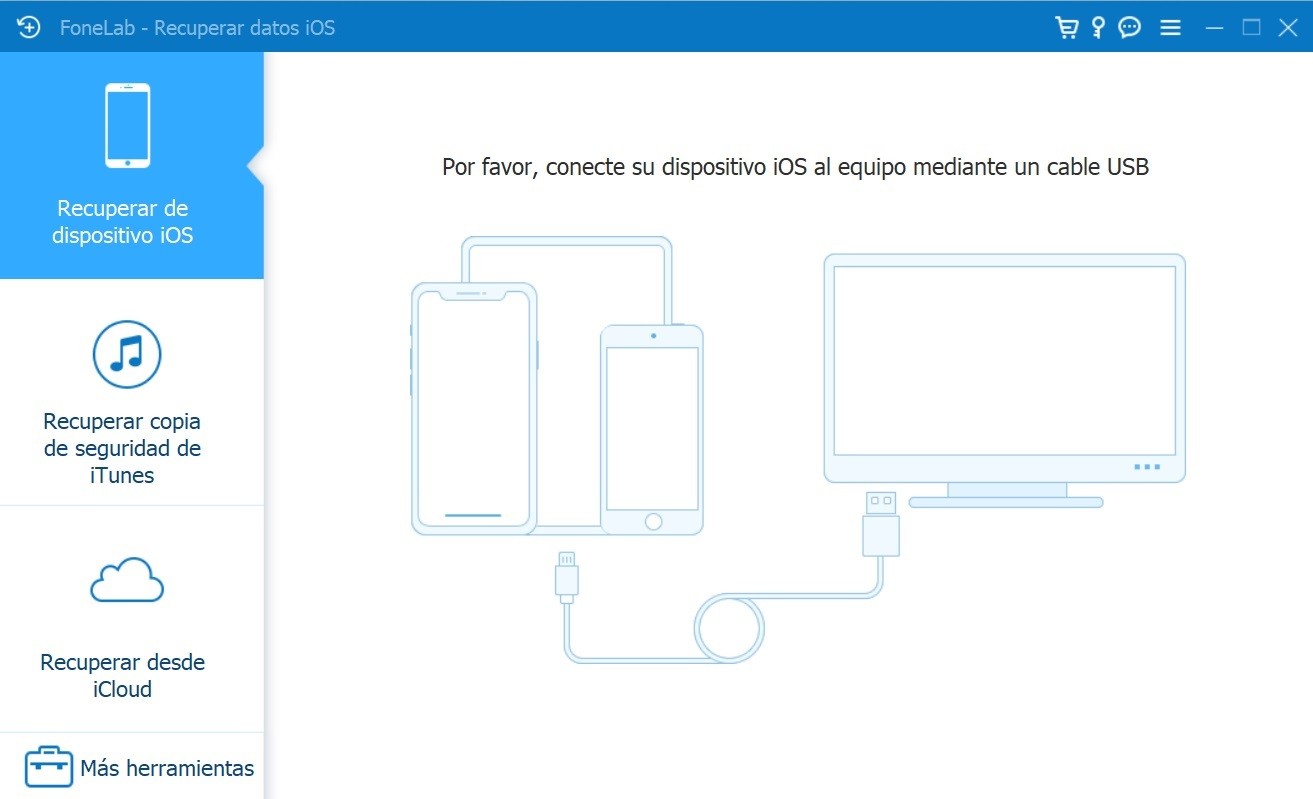Select the phone icon for iOS device recovery
This screenshot has width=1313, height=799.
click(128, 125)
